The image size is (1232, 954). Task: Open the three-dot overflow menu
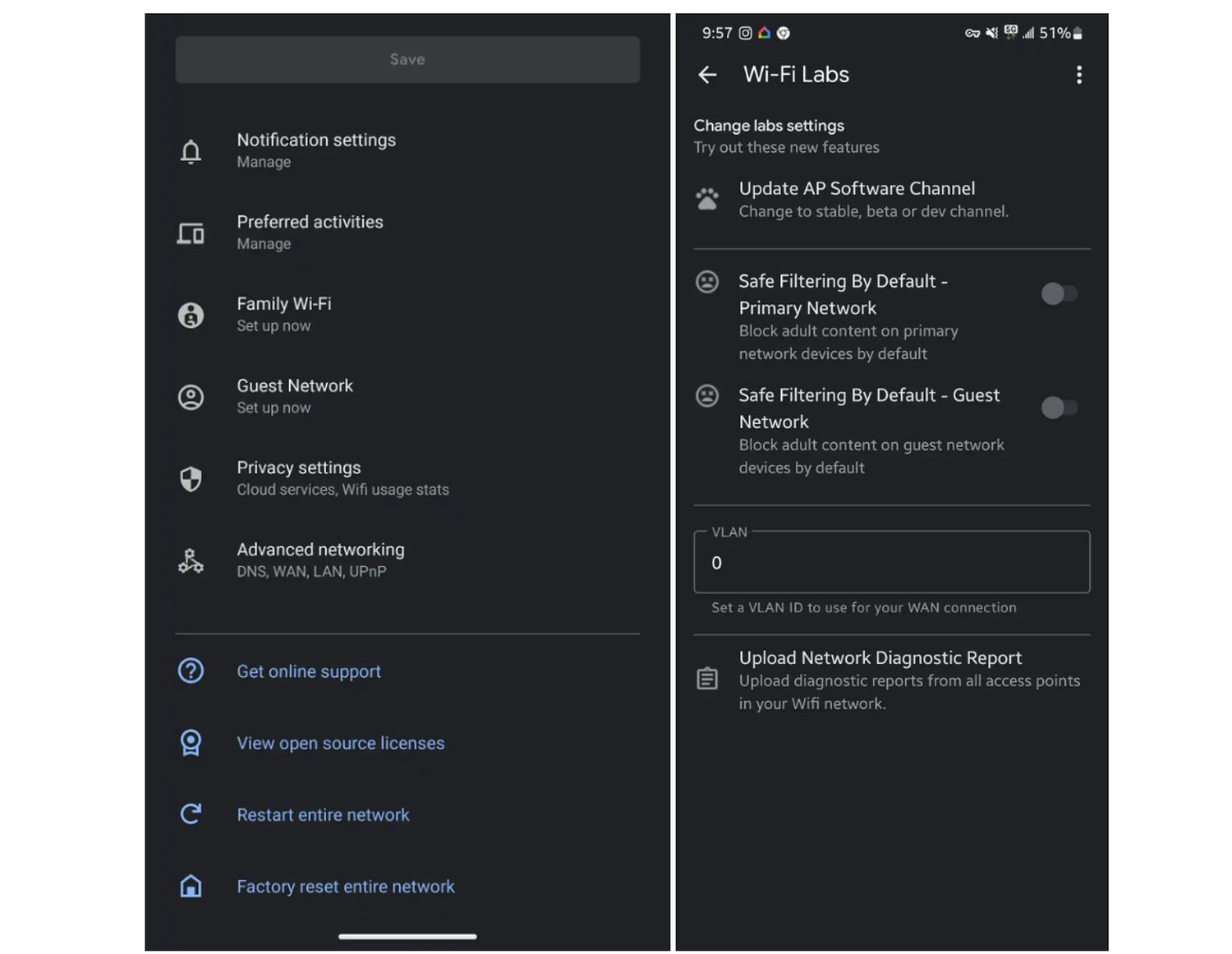pos(1078,75)
